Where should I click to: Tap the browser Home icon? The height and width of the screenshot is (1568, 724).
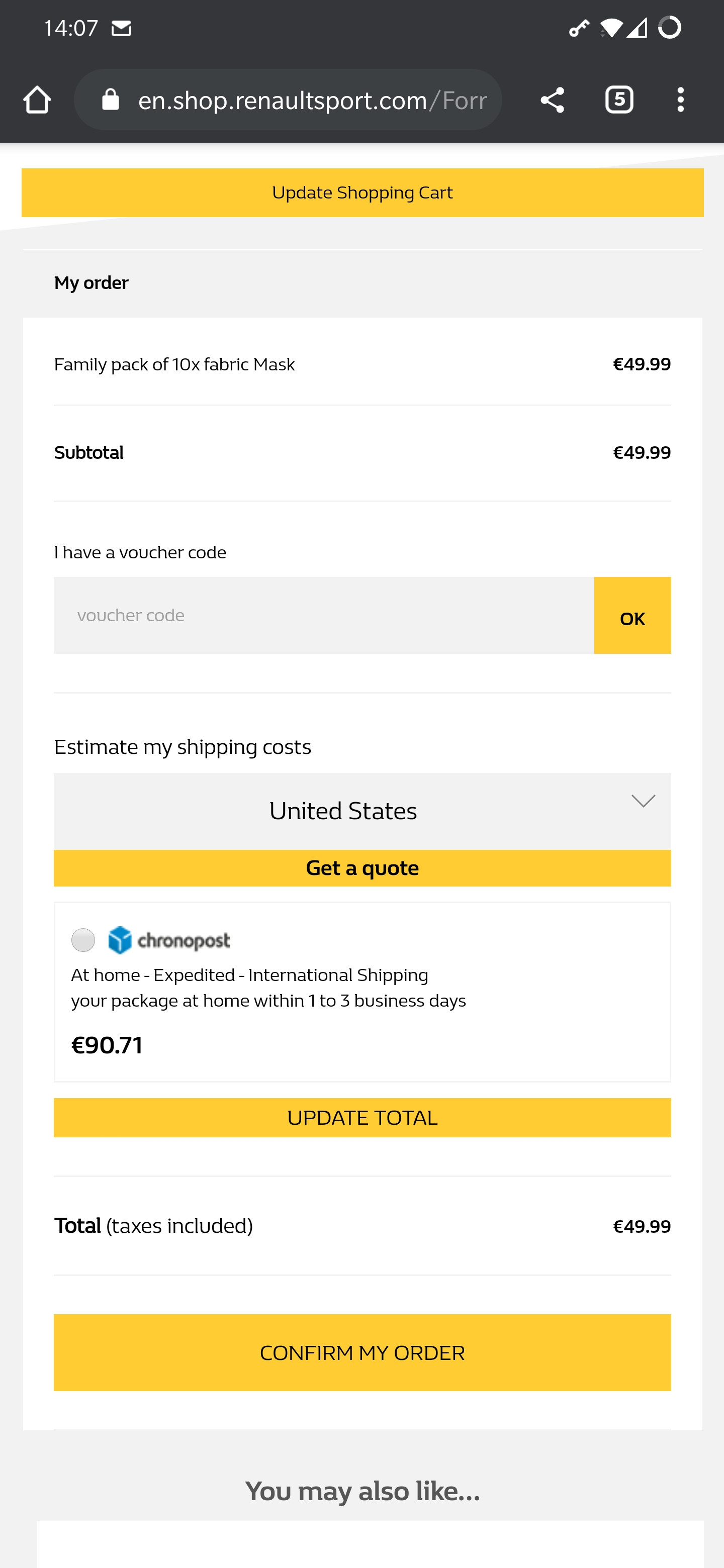tap(37, 100)
